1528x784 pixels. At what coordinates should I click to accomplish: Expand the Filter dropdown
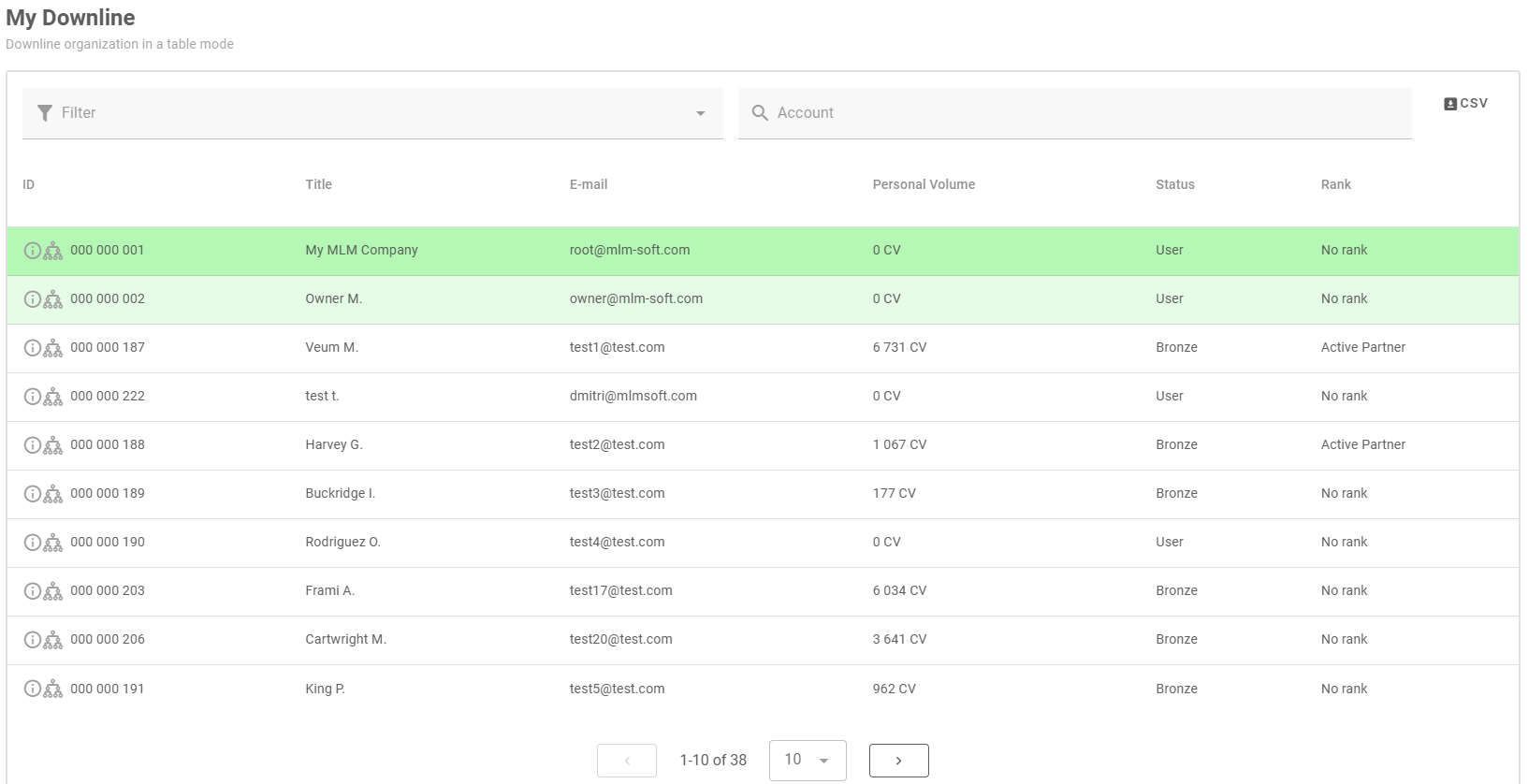[700, 113]
